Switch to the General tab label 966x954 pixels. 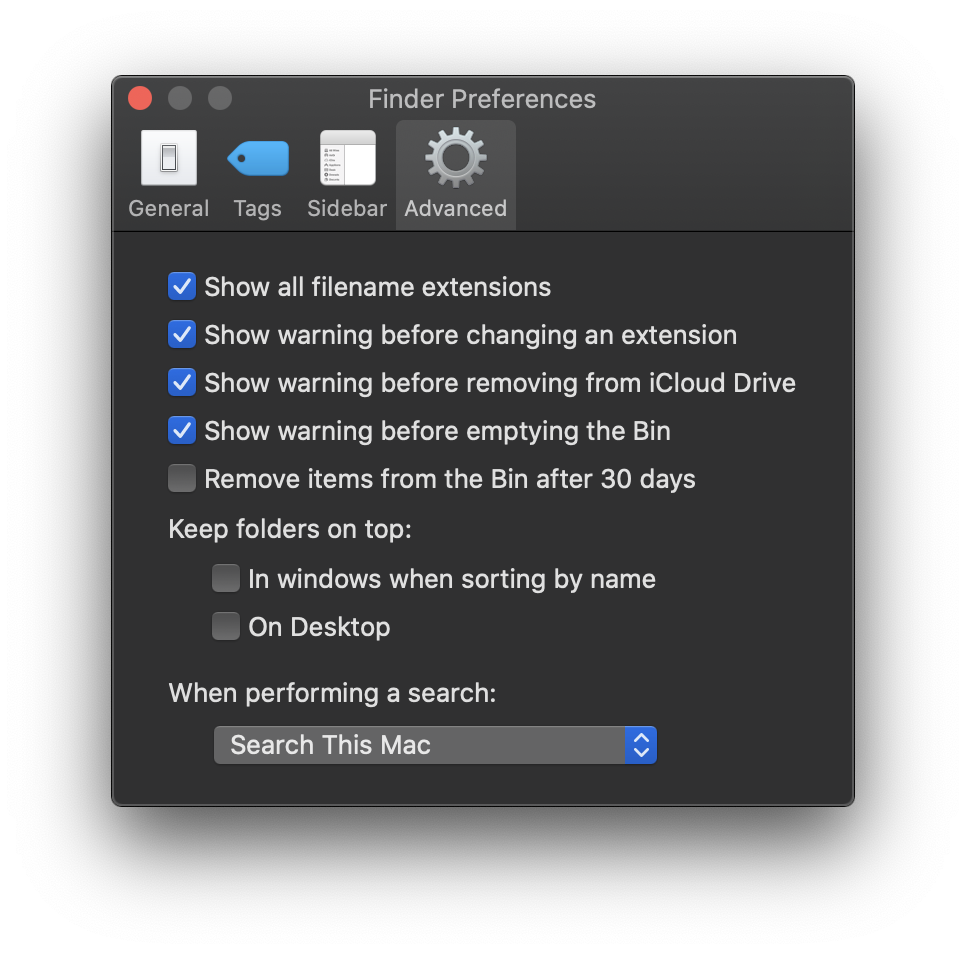coord(169,209)
